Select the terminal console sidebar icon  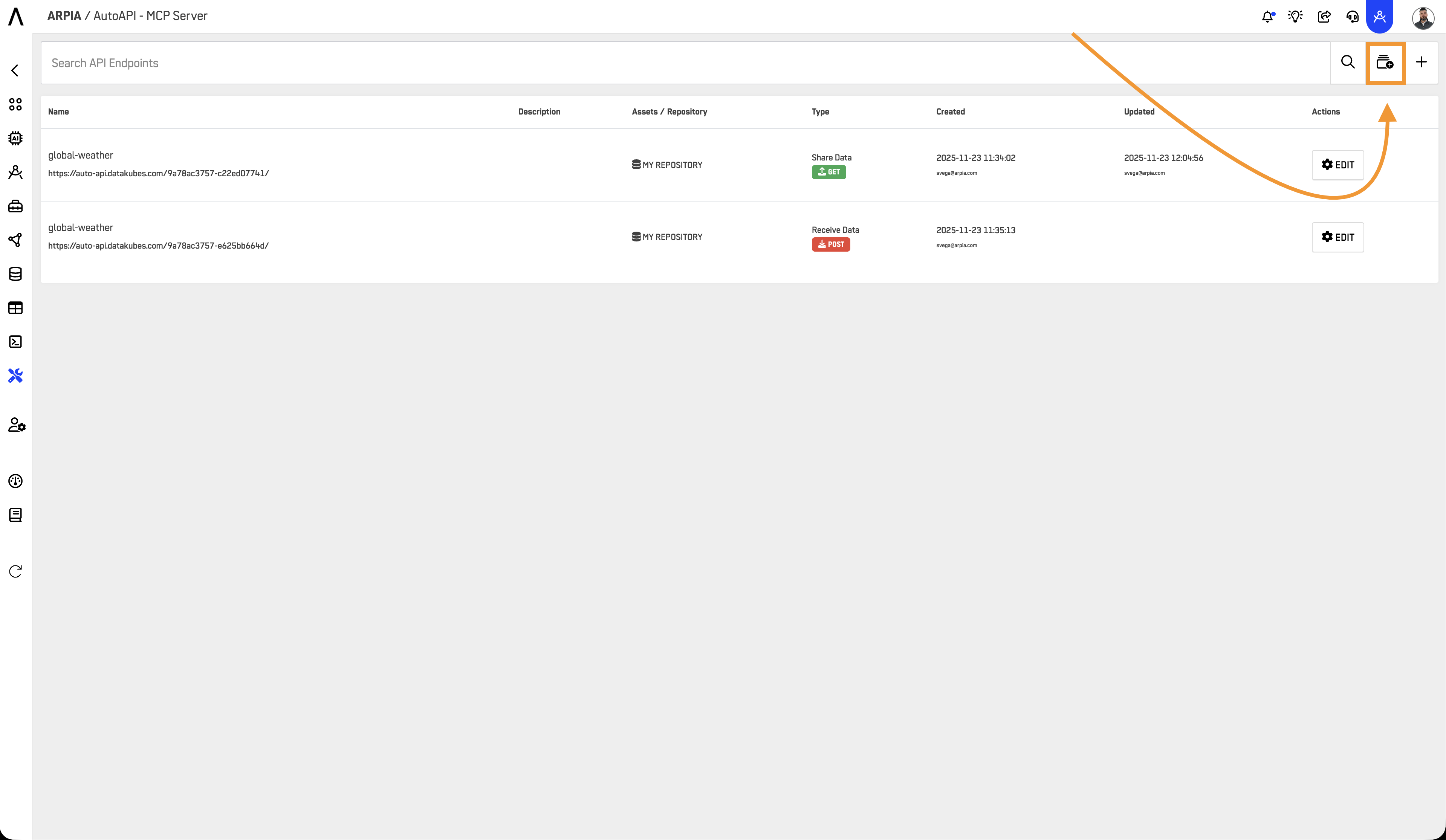click(x=15, y=342)
